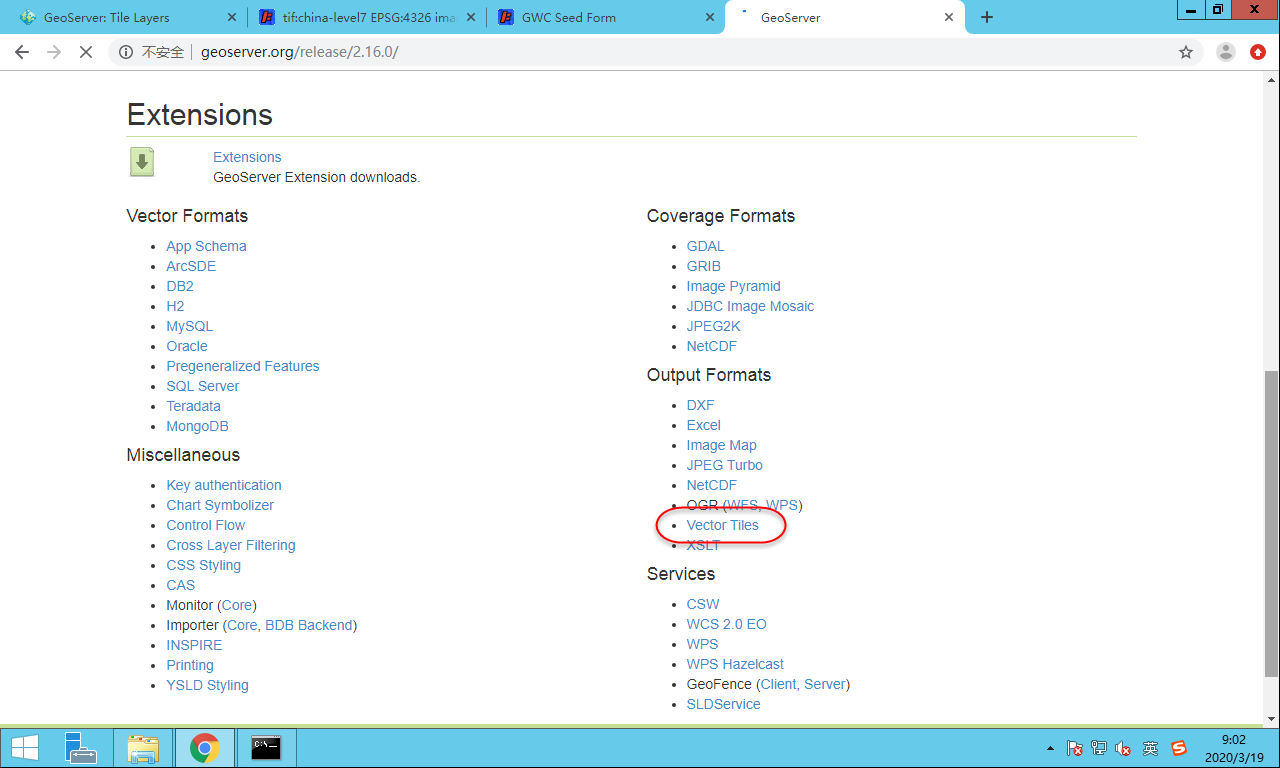
Task: Open the Chart Symbolizer link
Action: click(220, 505)
